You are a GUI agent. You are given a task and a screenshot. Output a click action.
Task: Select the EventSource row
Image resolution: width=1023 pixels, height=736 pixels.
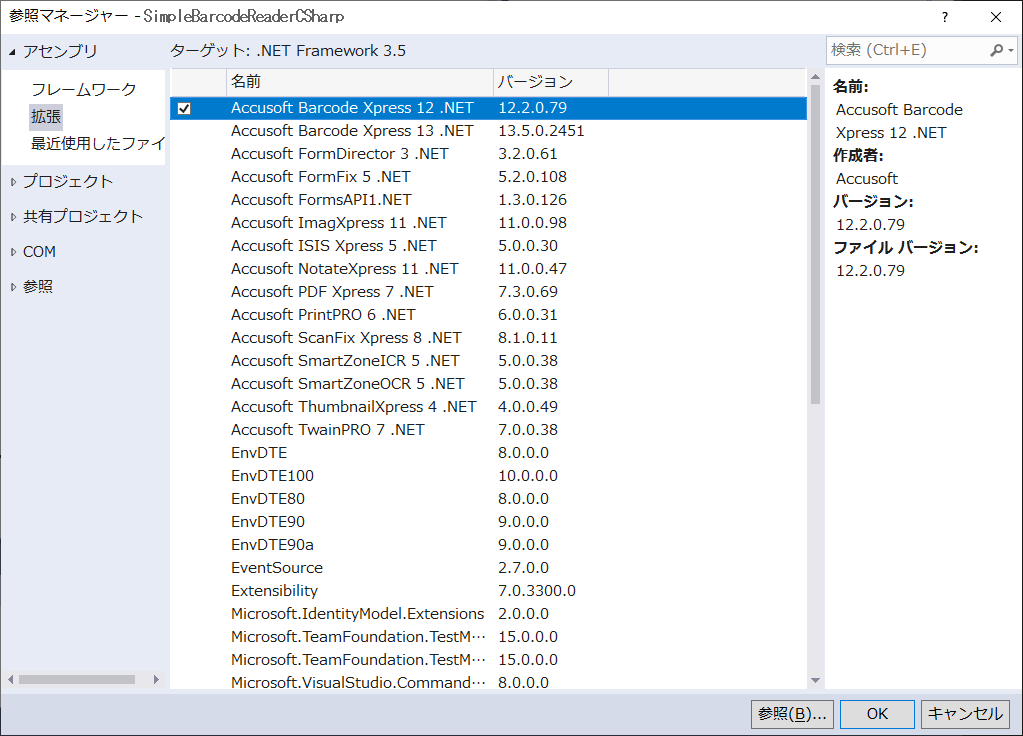pyautogui.click(x=488, y=568)
